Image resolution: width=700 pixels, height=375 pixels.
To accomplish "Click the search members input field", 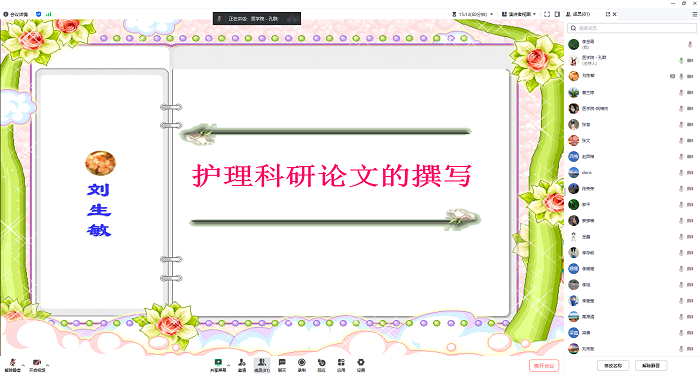I will tap(632, 28).
